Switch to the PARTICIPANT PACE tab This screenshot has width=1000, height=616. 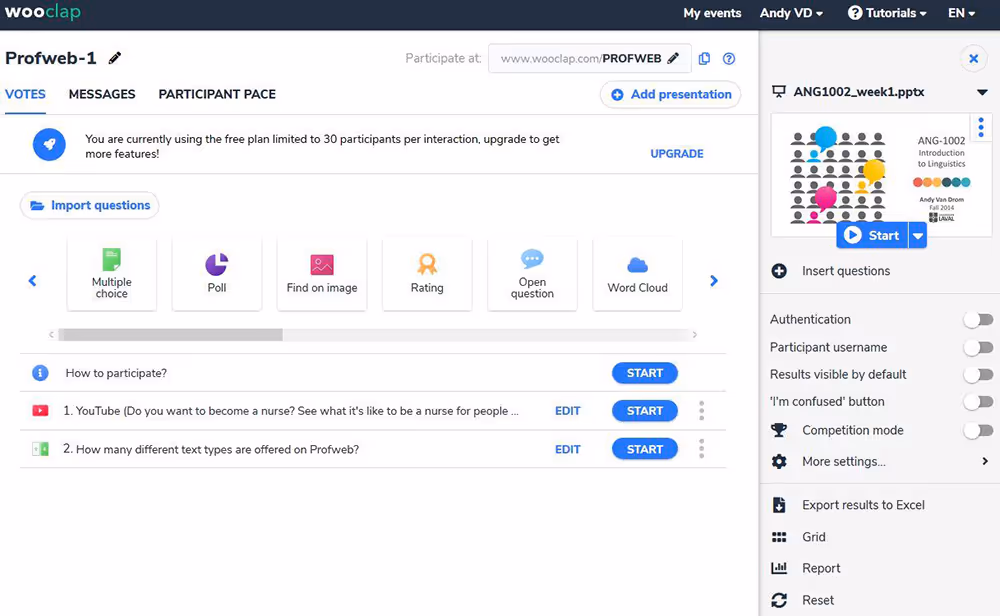[x=217, y=94]
